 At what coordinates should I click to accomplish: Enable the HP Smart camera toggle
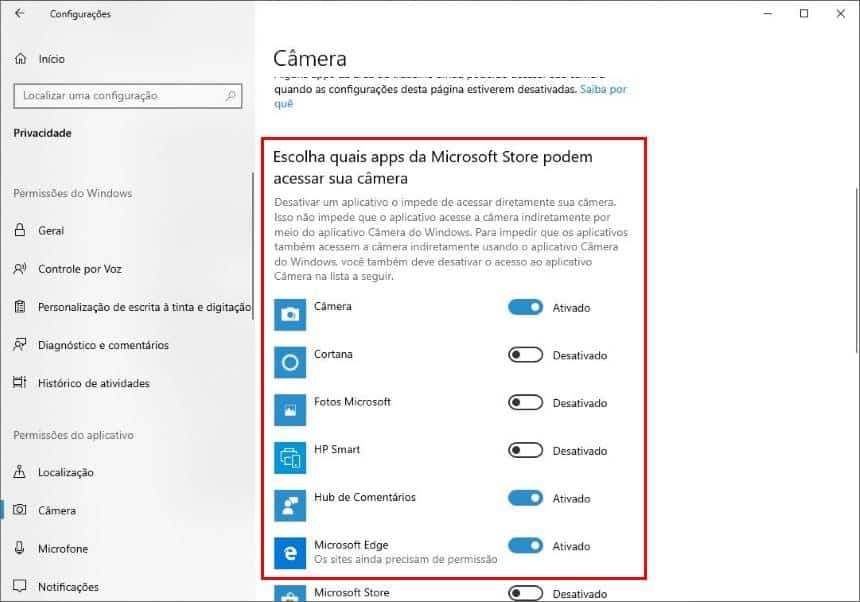point(525,450)
